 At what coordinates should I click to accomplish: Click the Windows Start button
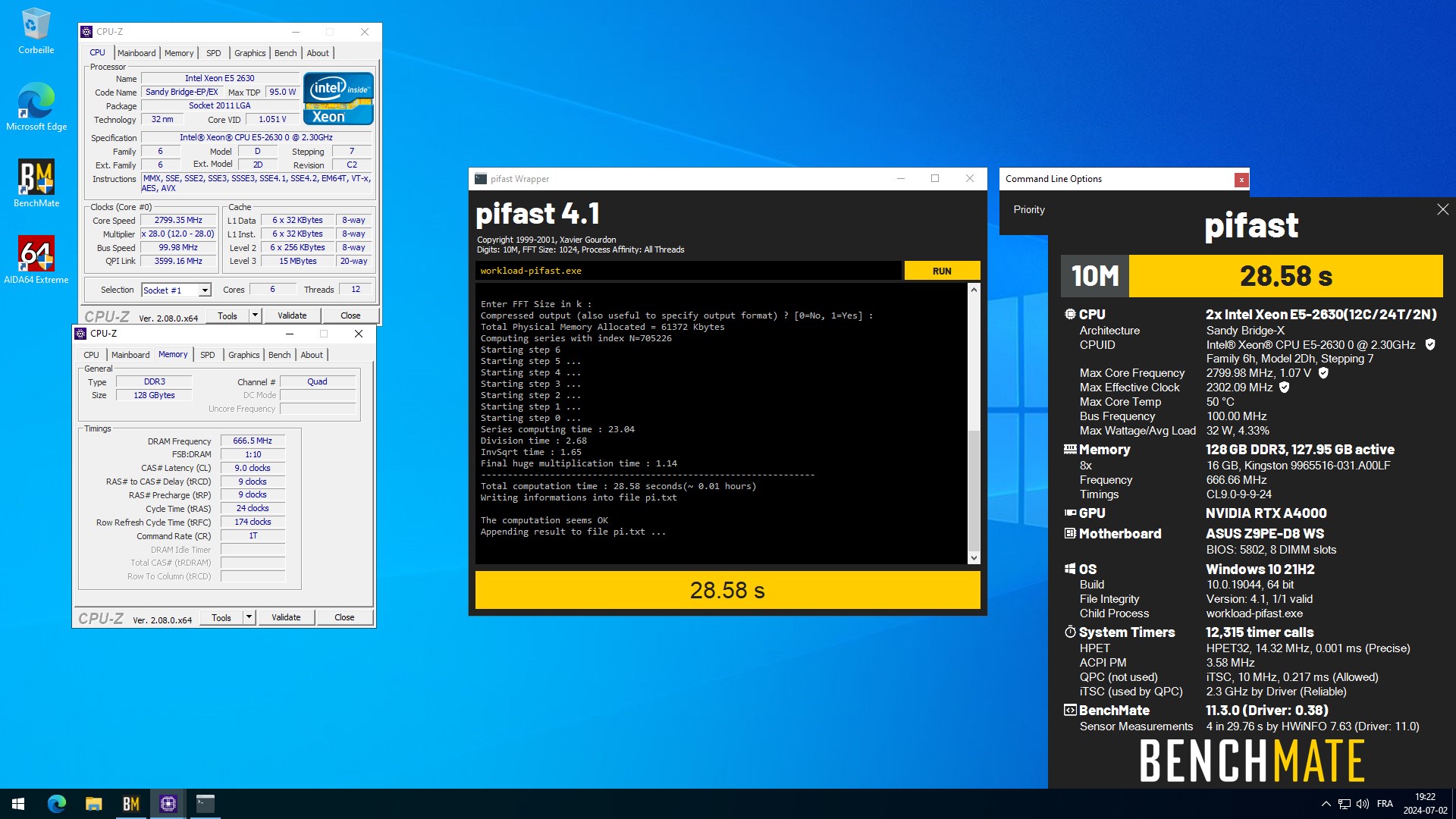point(18,804)
